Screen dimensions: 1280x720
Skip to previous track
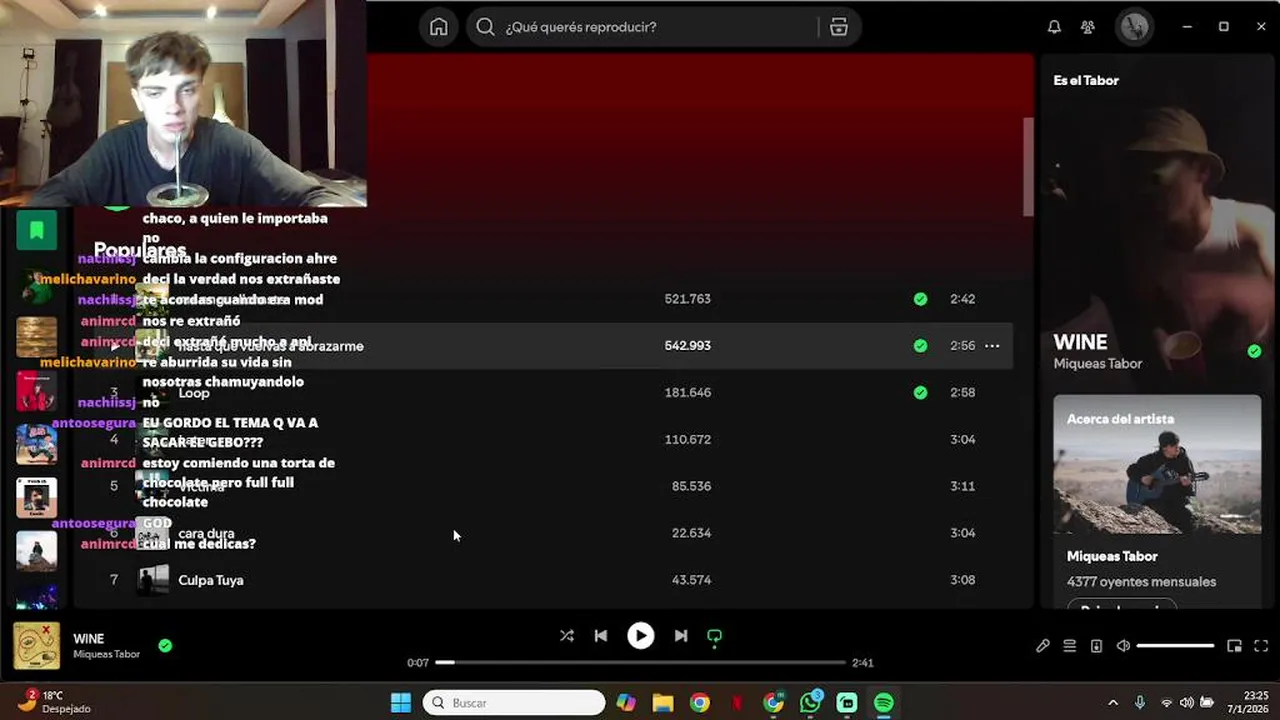[601, 636]
